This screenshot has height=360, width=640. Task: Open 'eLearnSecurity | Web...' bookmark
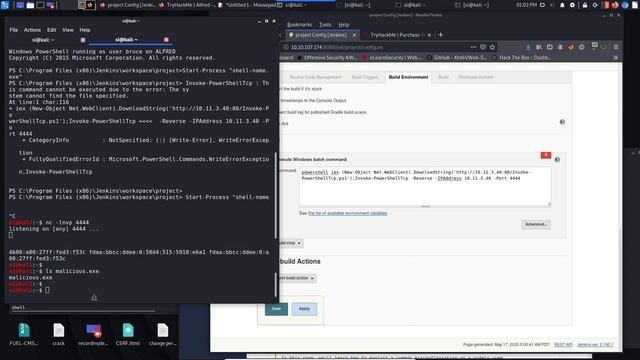[x=392, y=58]
